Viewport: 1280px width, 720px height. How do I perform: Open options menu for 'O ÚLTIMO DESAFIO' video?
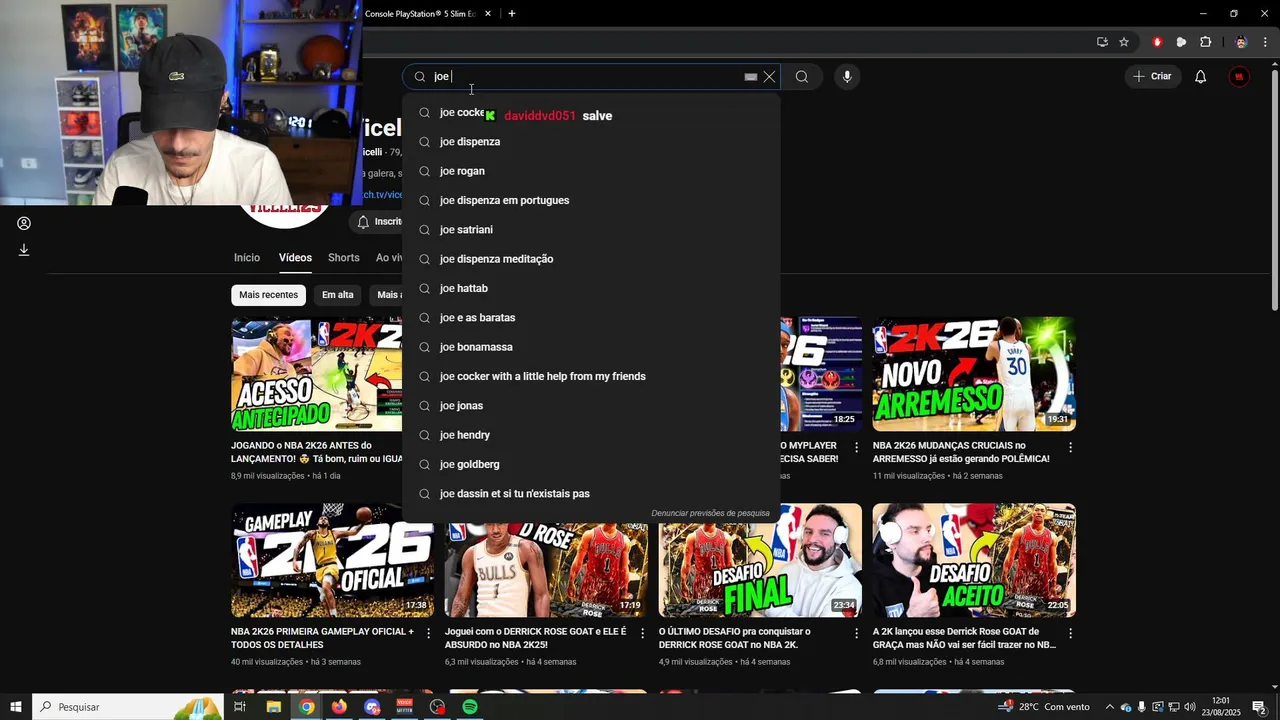pos(856,633)
